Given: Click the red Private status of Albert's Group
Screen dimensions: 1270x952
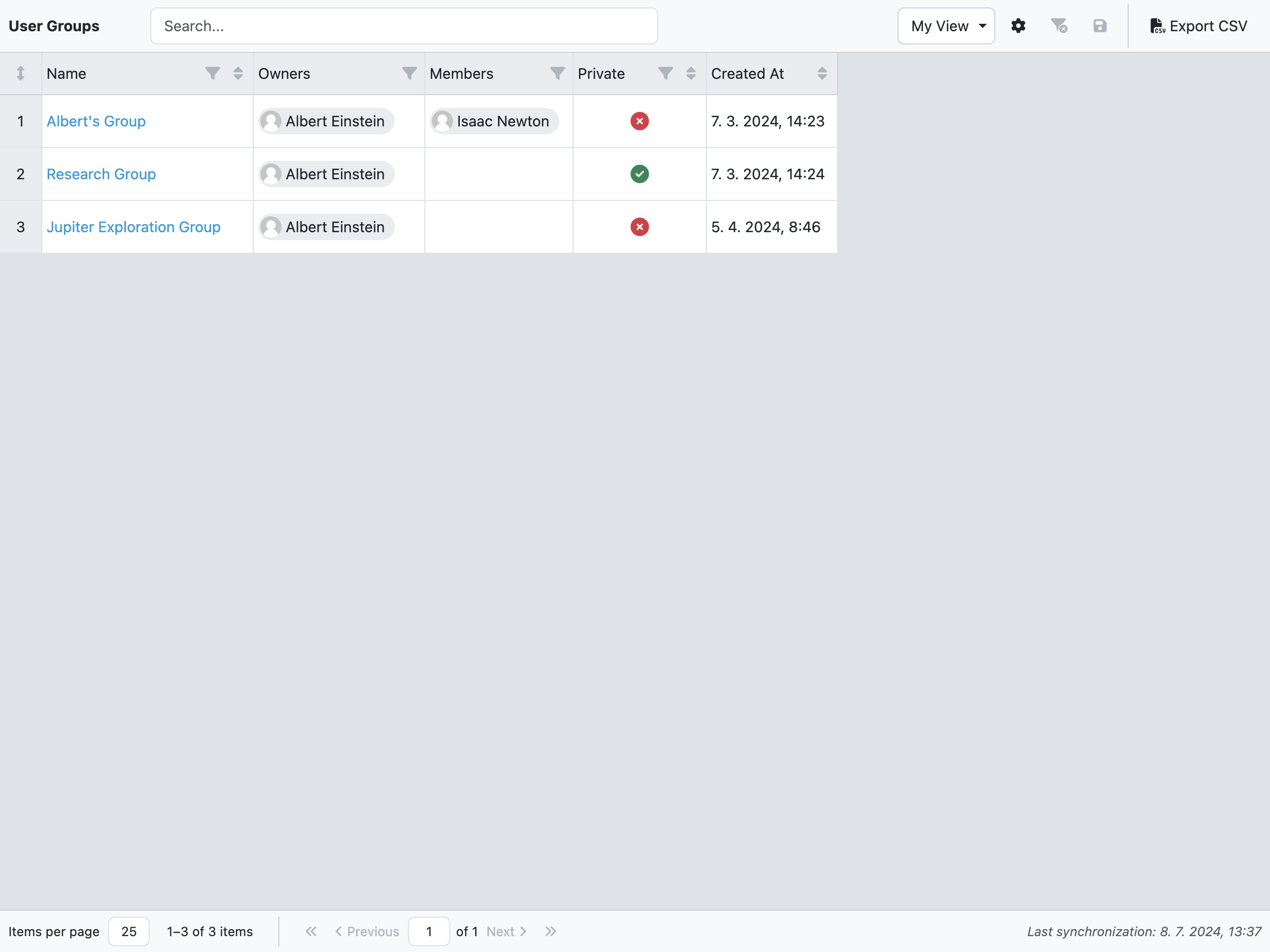Looking at the screenshot, I should click(640, 121).
